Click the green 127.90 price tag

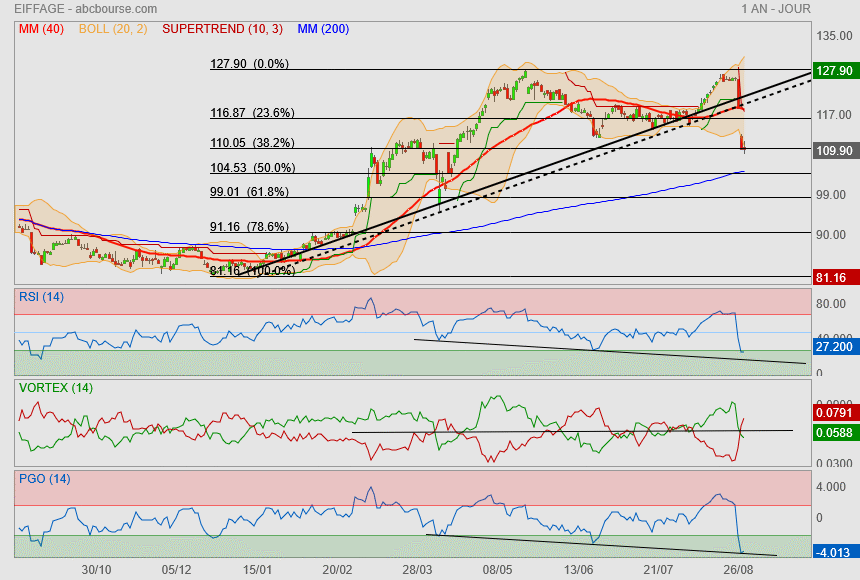834,71
